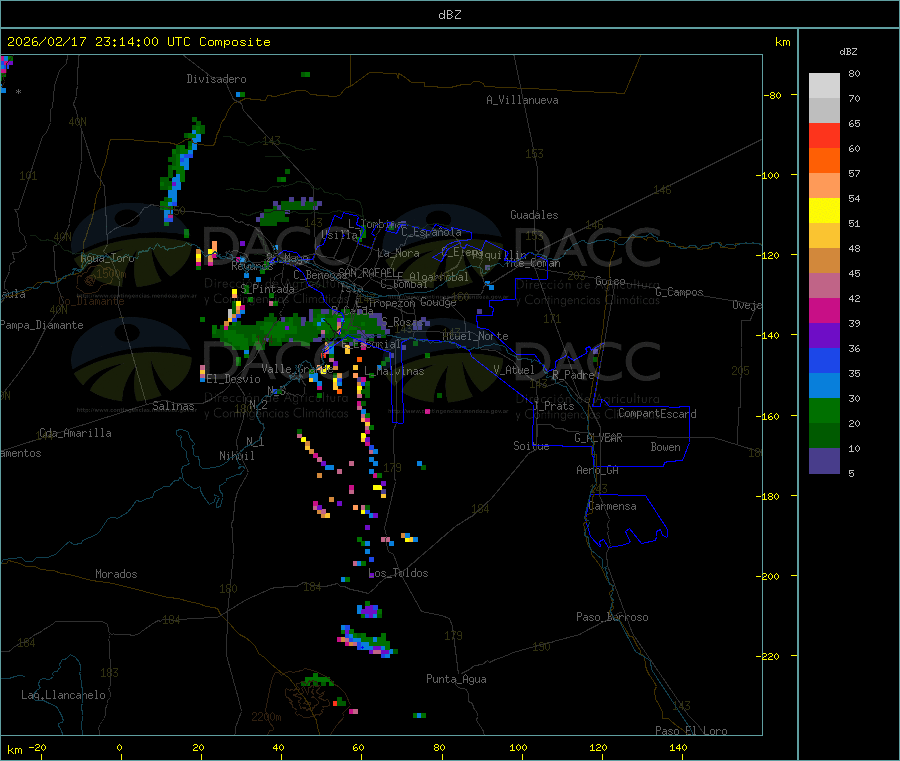
Task: Click the Divisadero location label
Action: [x=216, y=79]
